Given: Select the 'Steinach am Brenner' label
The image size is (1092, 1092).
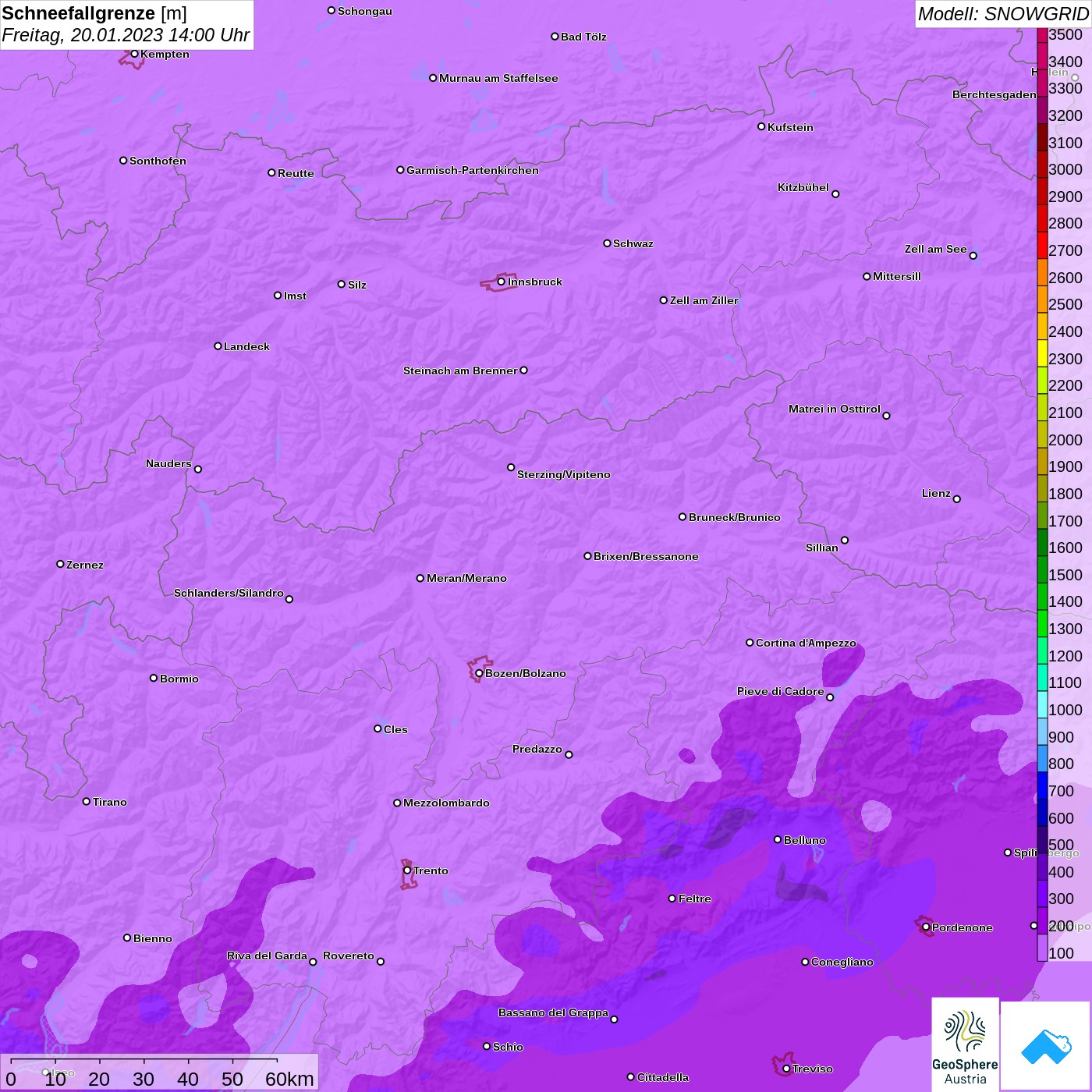Looking at the screenshot, I should [460, 370].
